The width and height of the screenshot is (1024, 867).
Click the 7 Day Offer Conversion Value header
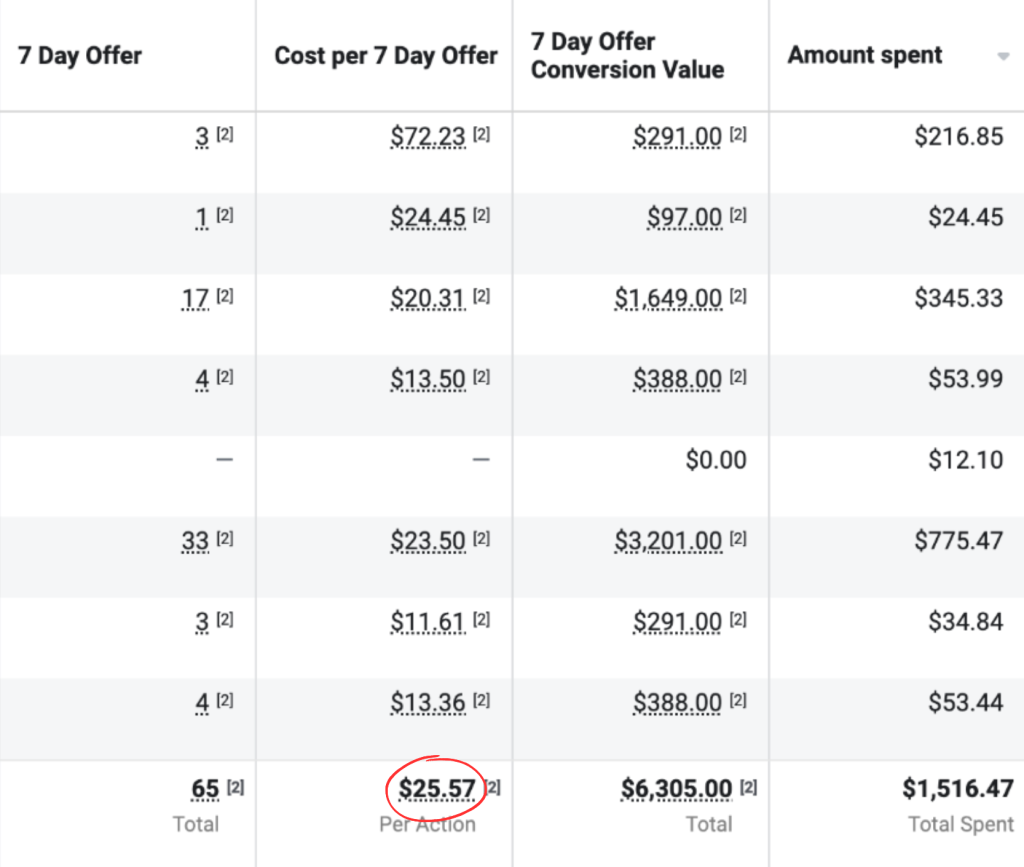[627, 55]
